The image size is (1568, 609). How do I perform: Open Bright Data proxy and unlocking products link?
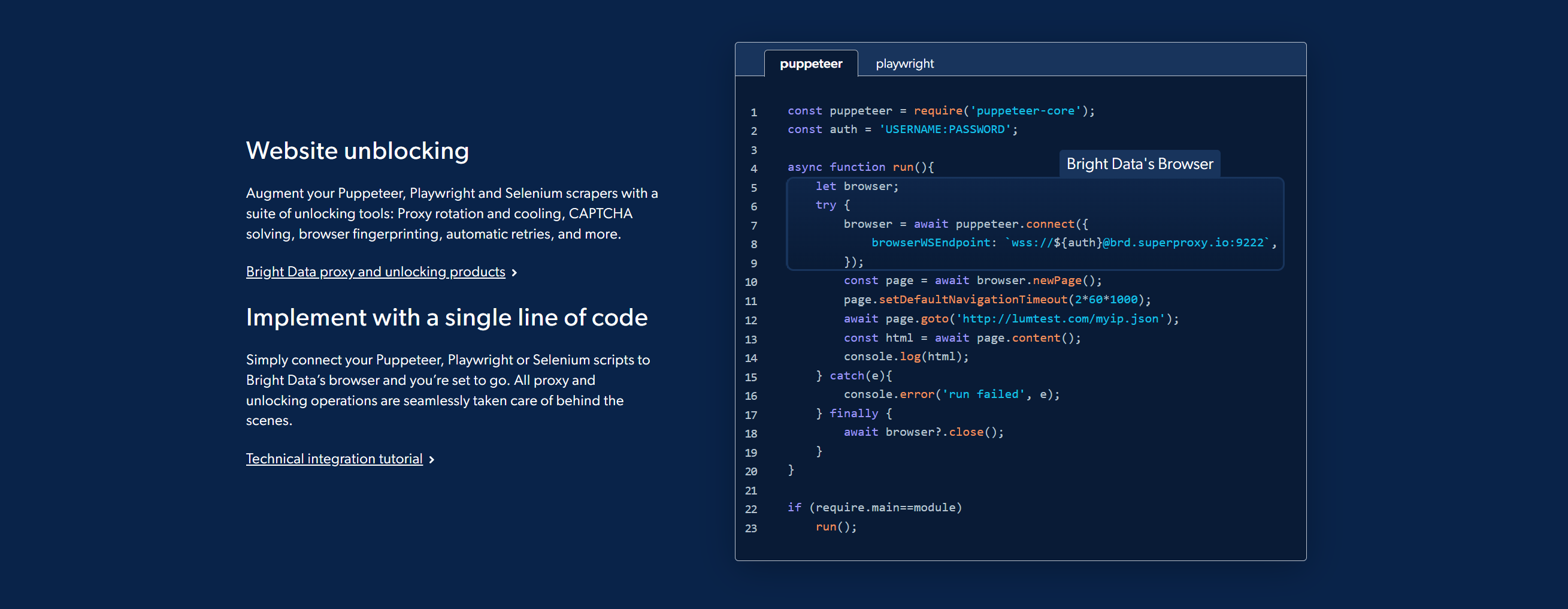pos(375,272)
